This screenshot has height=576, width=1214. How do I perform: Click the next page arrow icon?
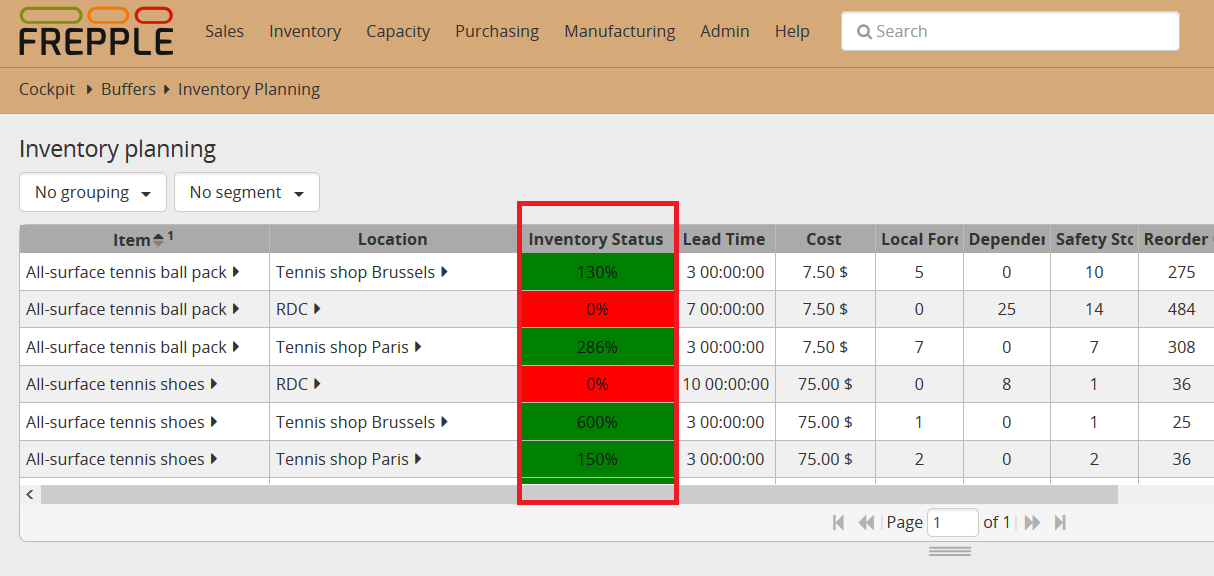[1031, 521]
